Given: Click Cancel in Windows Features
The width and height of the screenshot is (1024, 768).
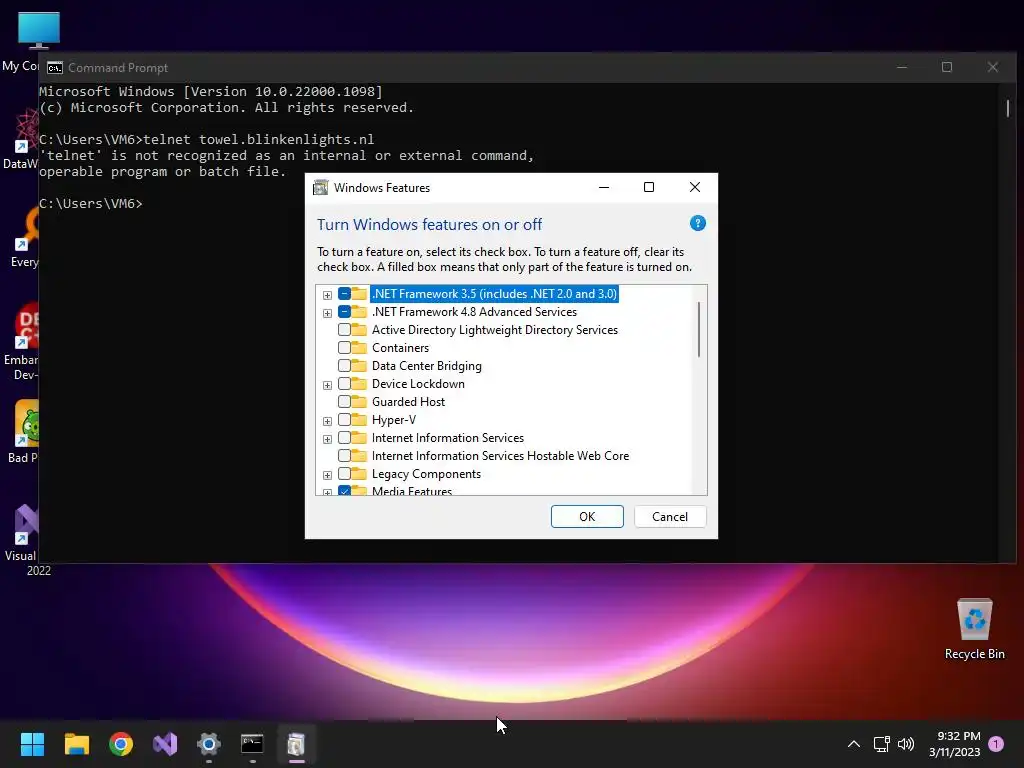Looking at the screenshot, I should click(x=670, y=517).
